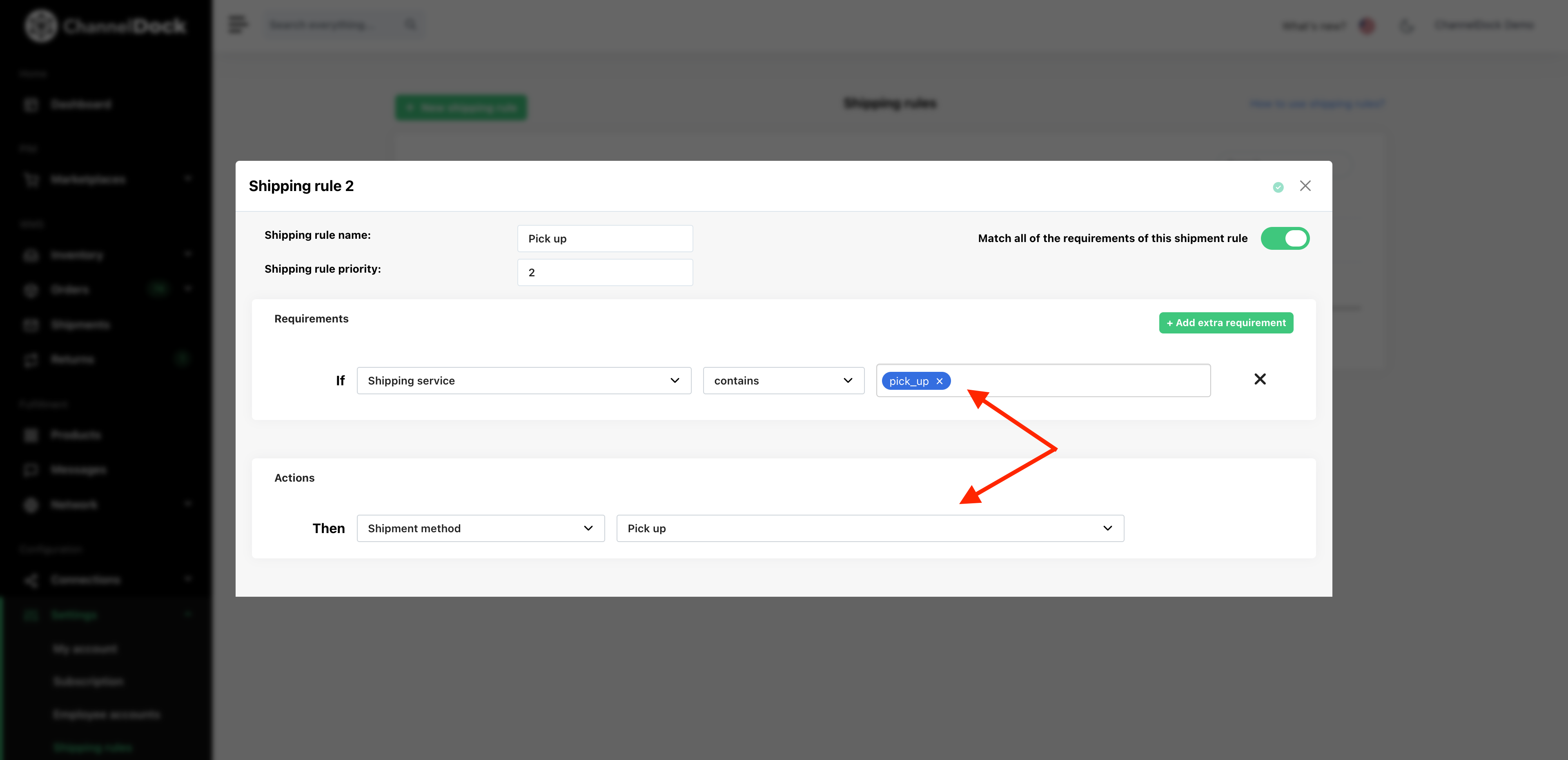Viewport: 1568px width, 760px height.
Task: Click the search magnifier icon
Action: pyautogui.click(x=411, y=25)
